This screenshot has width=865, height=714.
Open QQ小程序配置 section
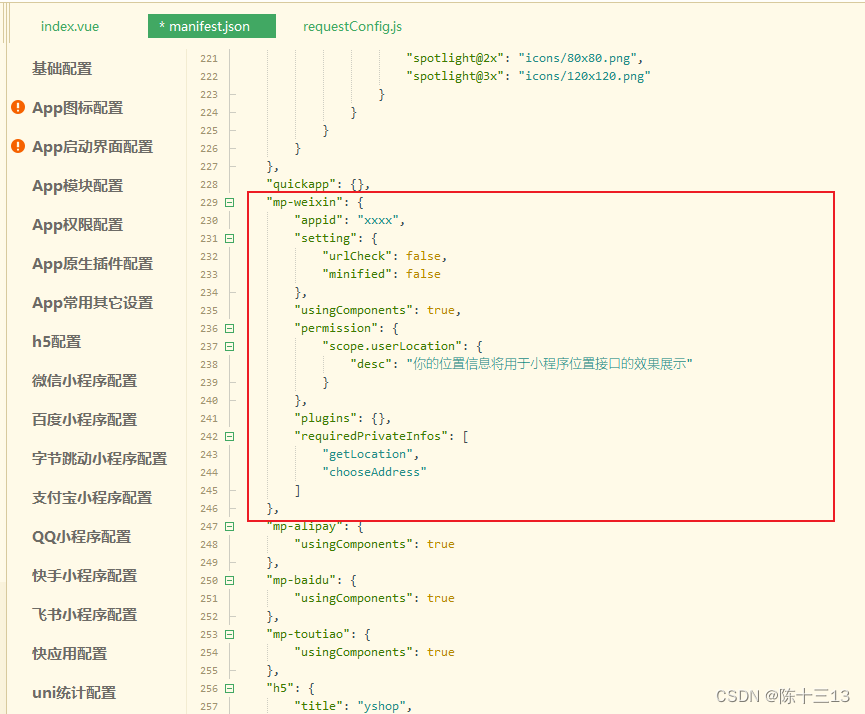(x=81, y=537)
